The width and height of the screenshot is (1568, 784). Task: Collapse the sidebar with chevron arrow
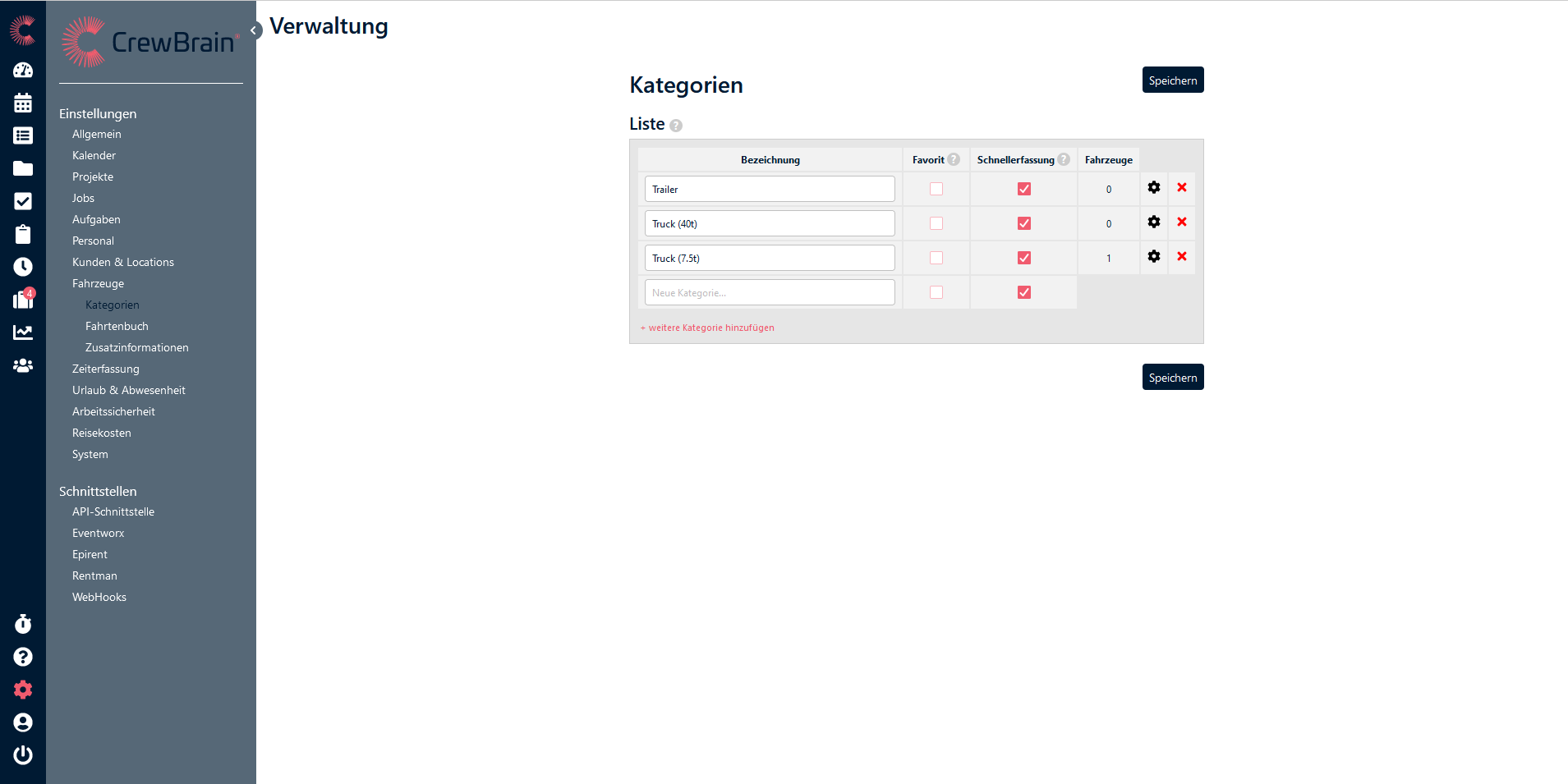[x=255, y=30]
